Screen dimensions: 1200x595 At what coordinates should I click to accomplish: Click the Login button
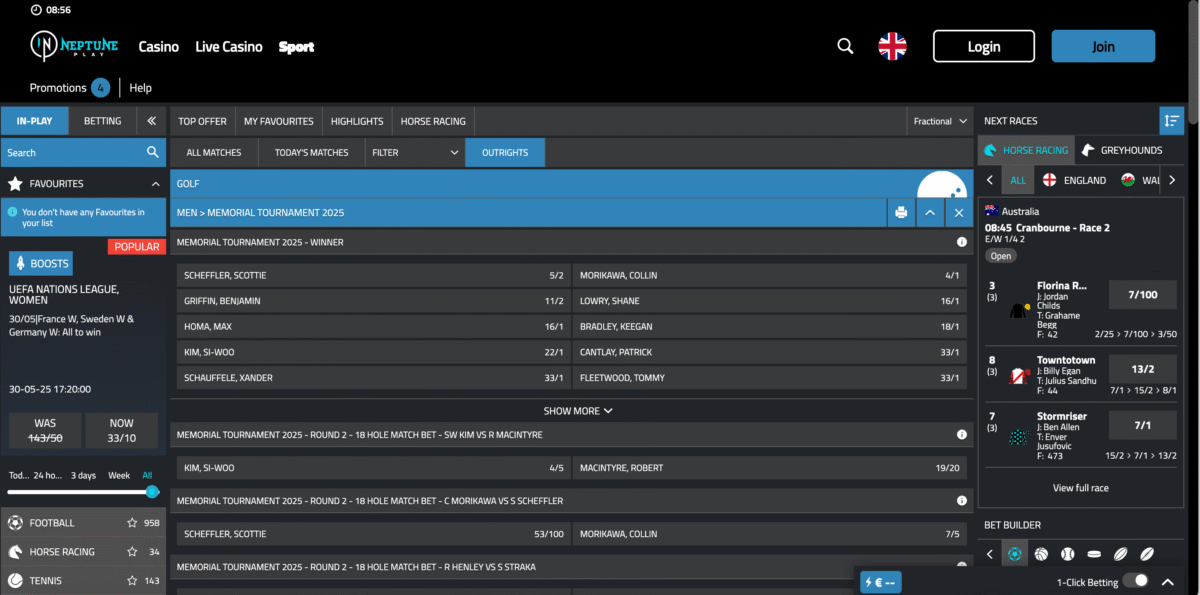[984, 46]
